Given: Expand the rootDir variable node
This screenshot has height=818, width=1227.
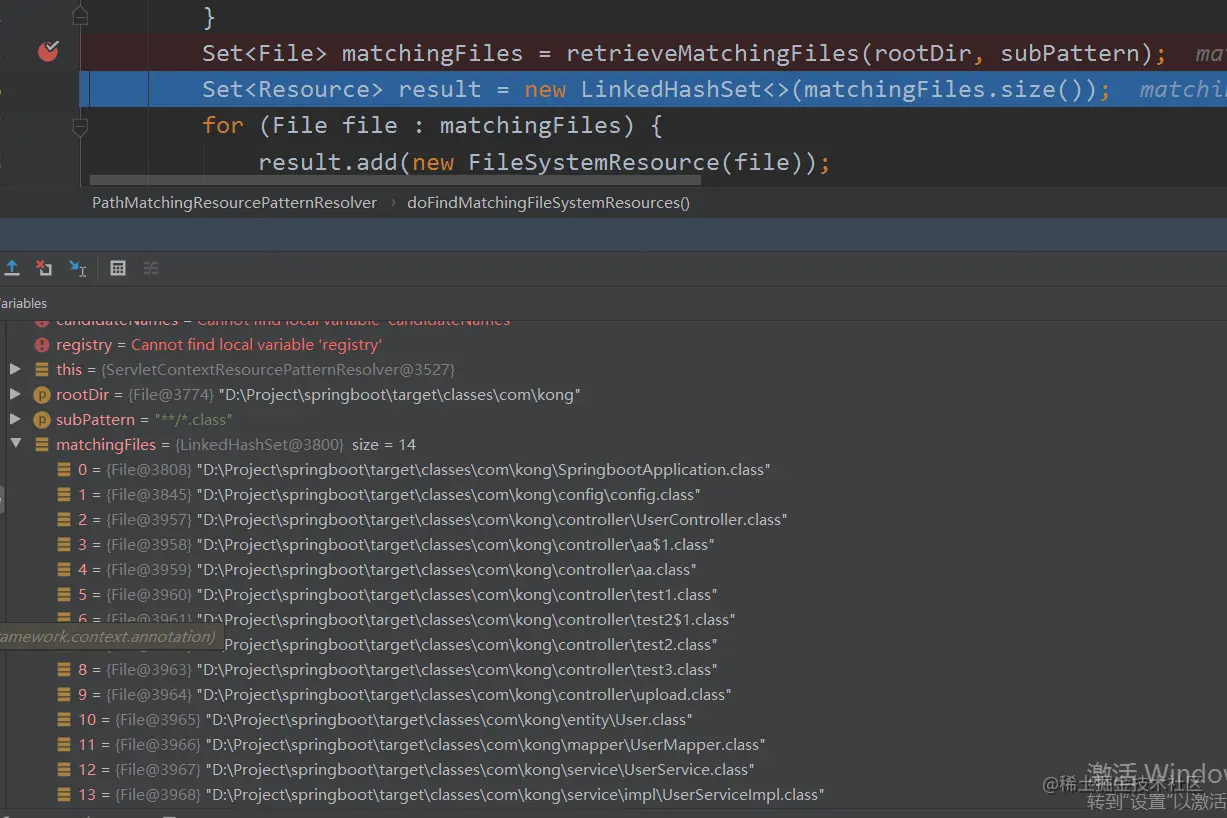Looking at the screenshot, I should [15, 394].
